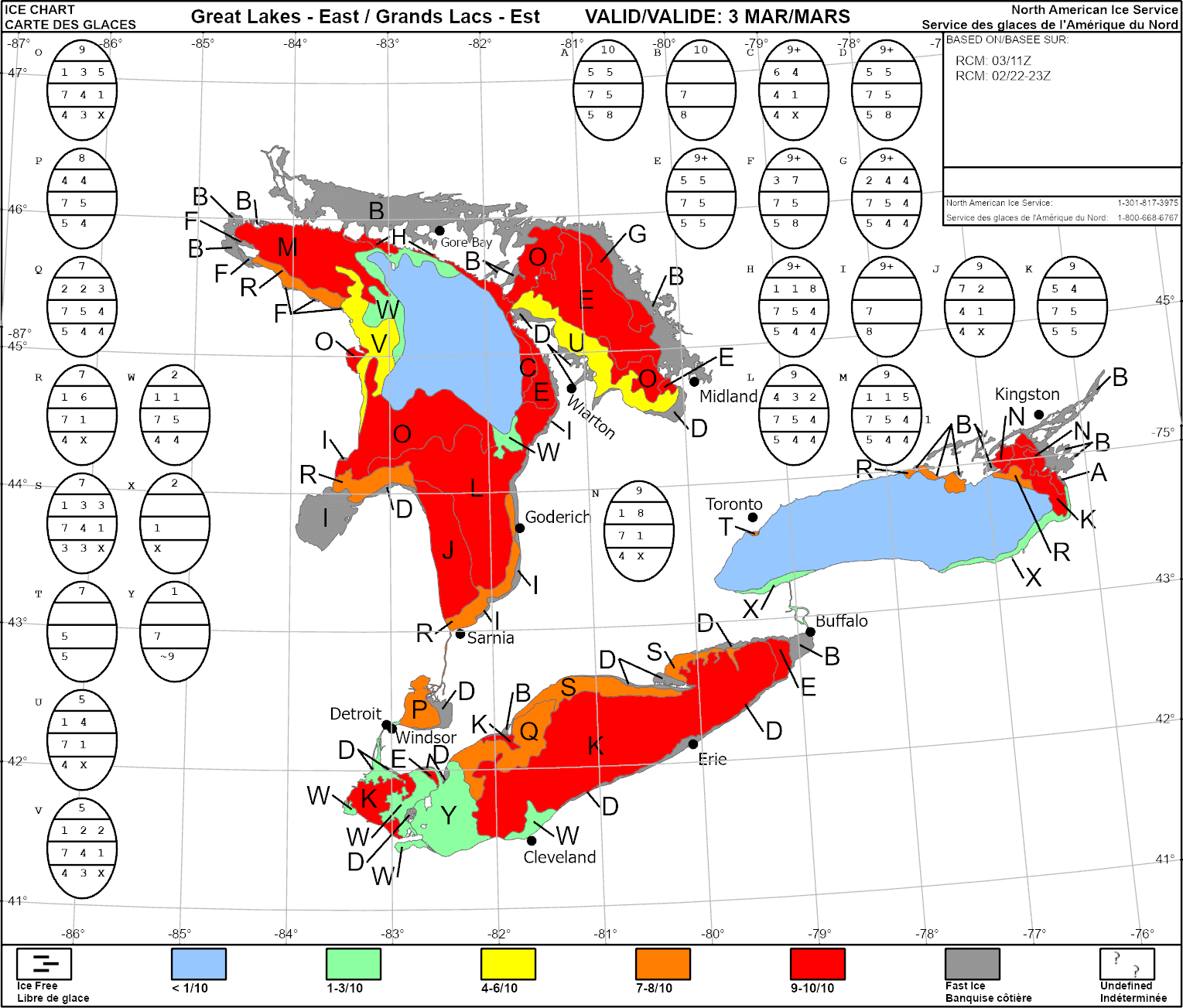This screenshot has height=1008, width=1183.
Task: Select the egg code oval labeled Y
Action: (x=175, y=631)
